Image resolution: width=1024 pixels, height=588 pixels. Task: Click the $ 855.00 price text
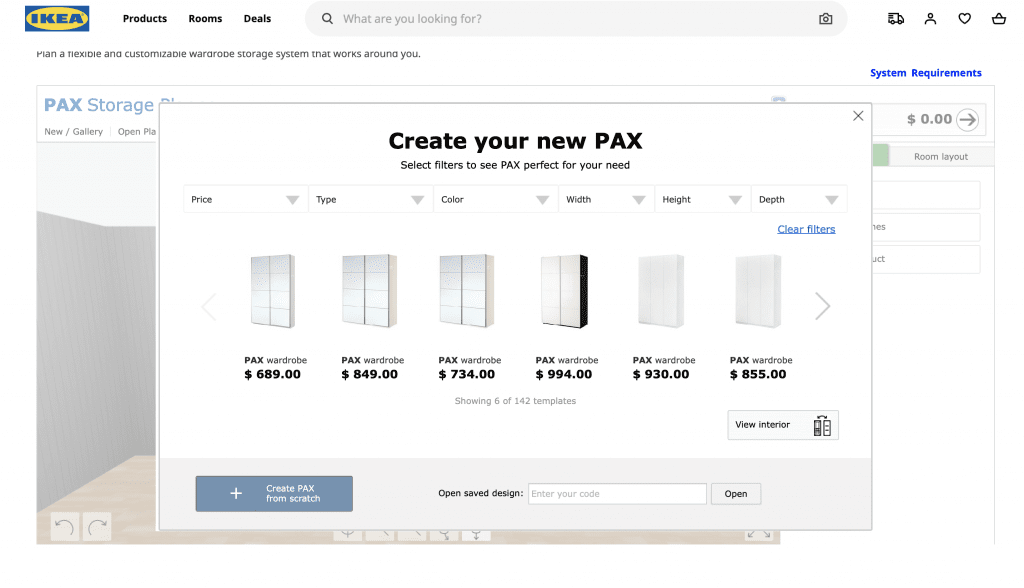[x=758, y=374]
